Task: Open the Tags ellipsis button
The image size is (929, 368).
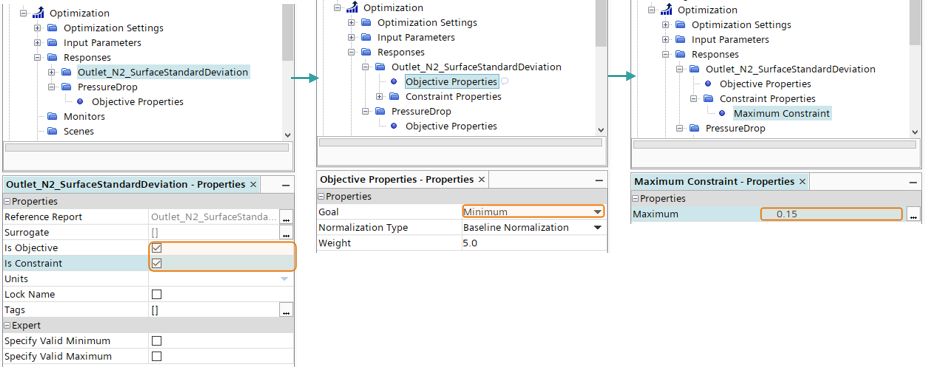Action: point(287,310)
